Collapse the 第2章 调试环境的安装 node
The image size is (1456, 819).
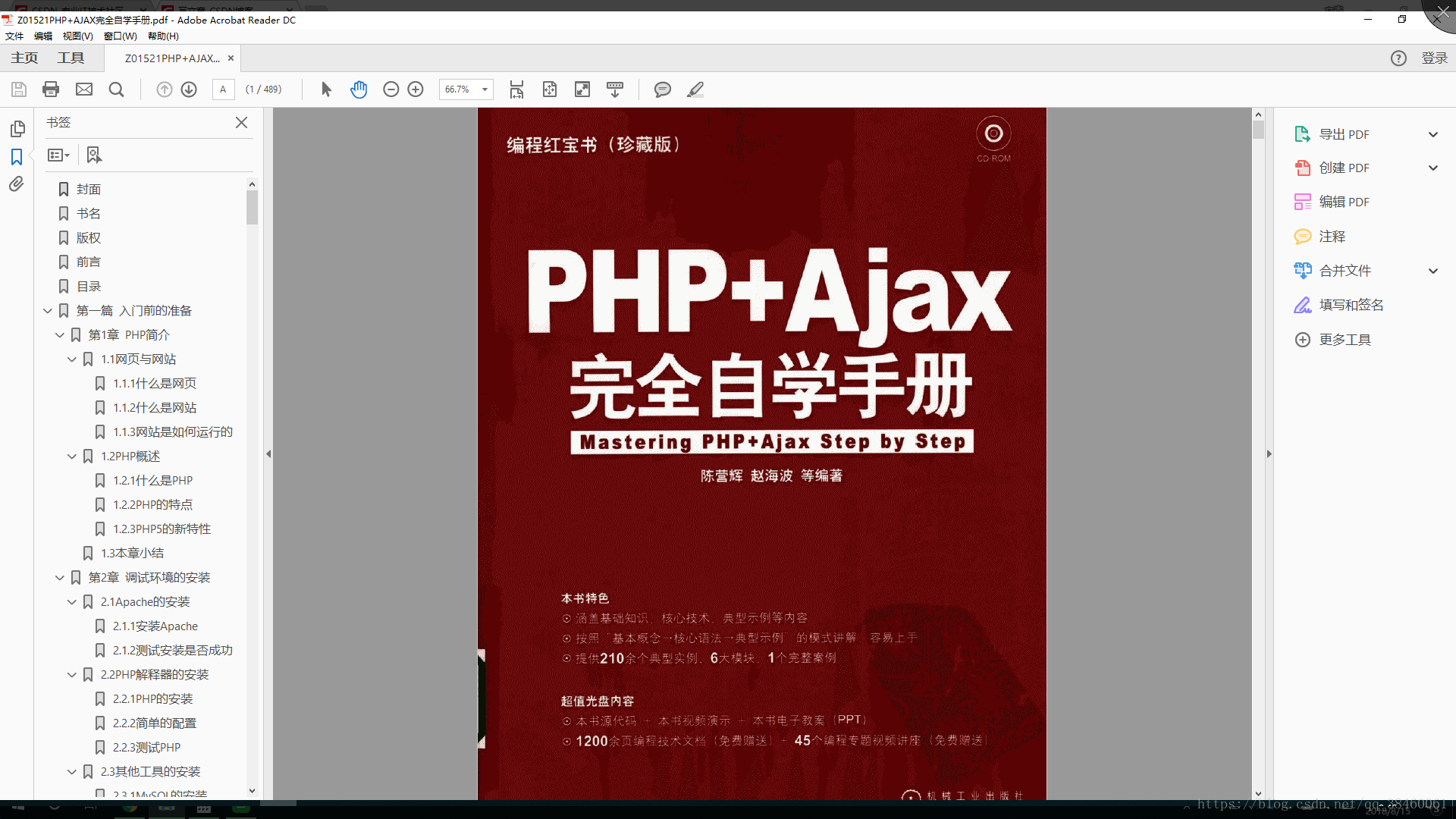coord(59,578)
